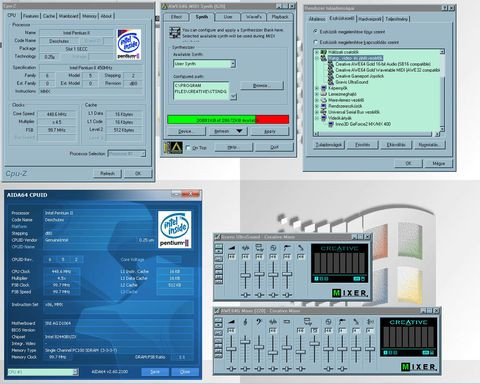Screen dimensions: 480x384
Task: Click master volume icon in AWE64 mixer
Action: coord(231,322)
